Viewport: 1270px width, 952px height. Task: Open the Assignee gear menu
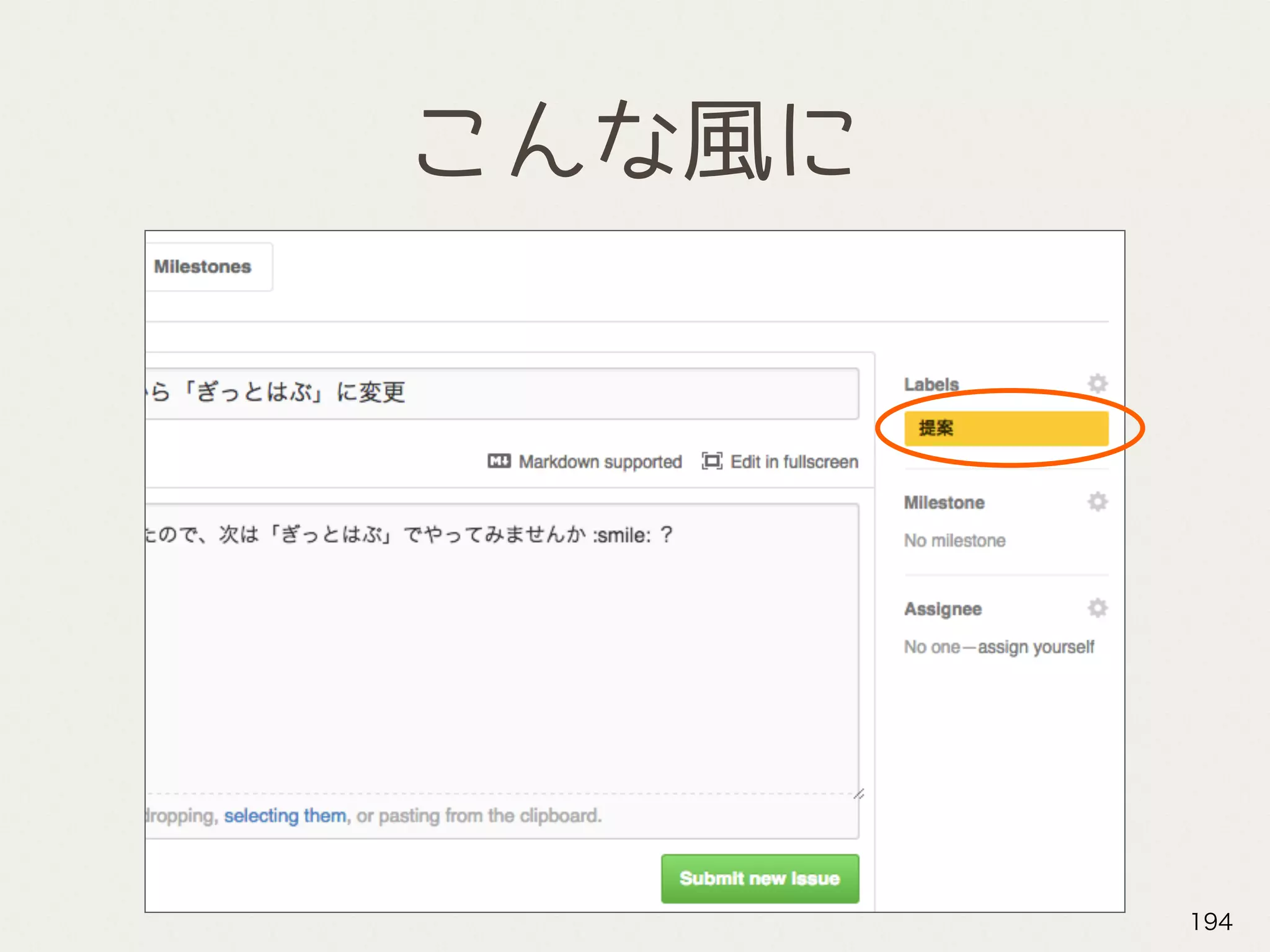point(1097,608)
